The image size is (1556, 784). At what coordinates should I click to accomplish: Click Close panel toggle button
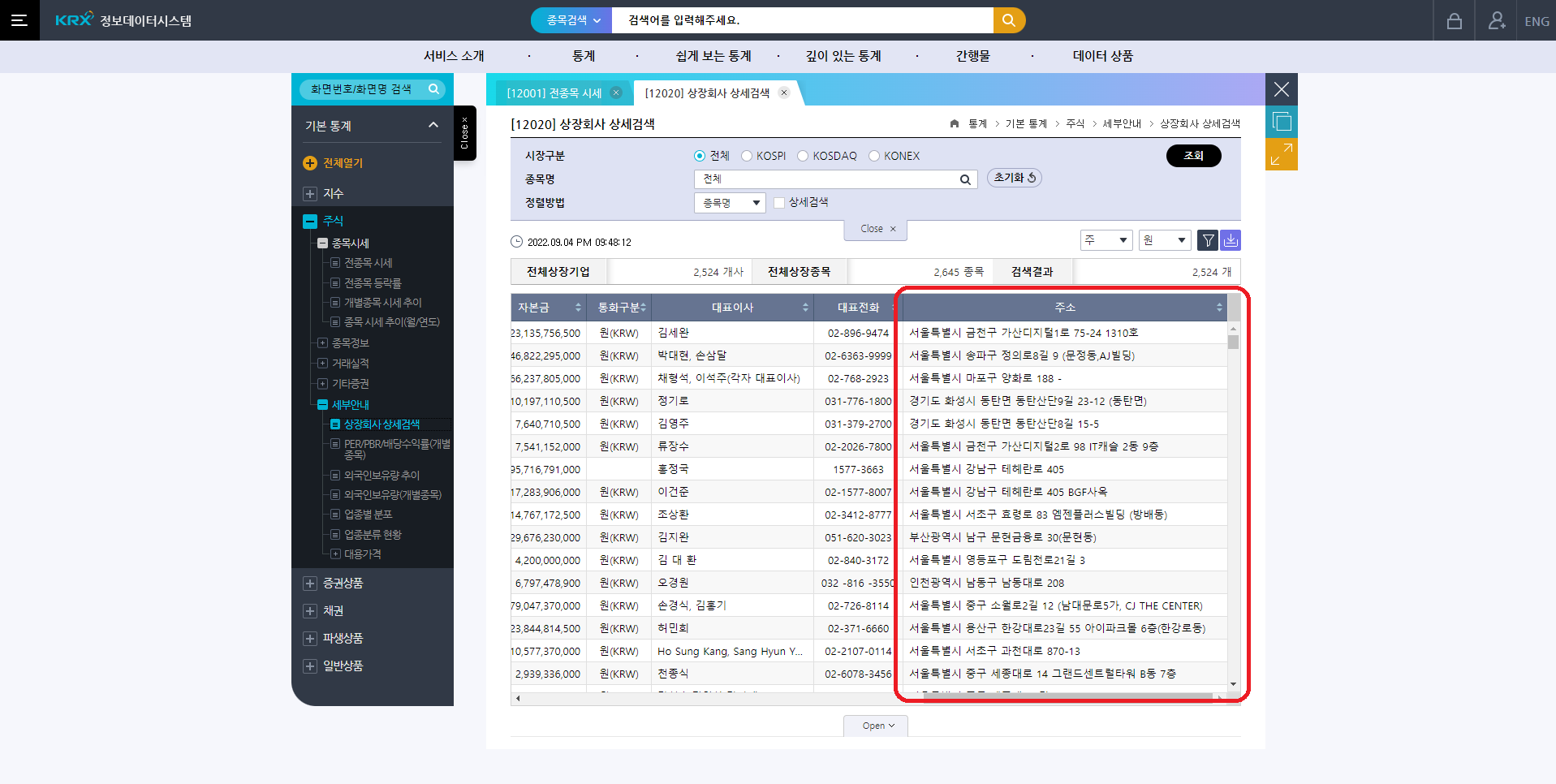pos(876,230)
